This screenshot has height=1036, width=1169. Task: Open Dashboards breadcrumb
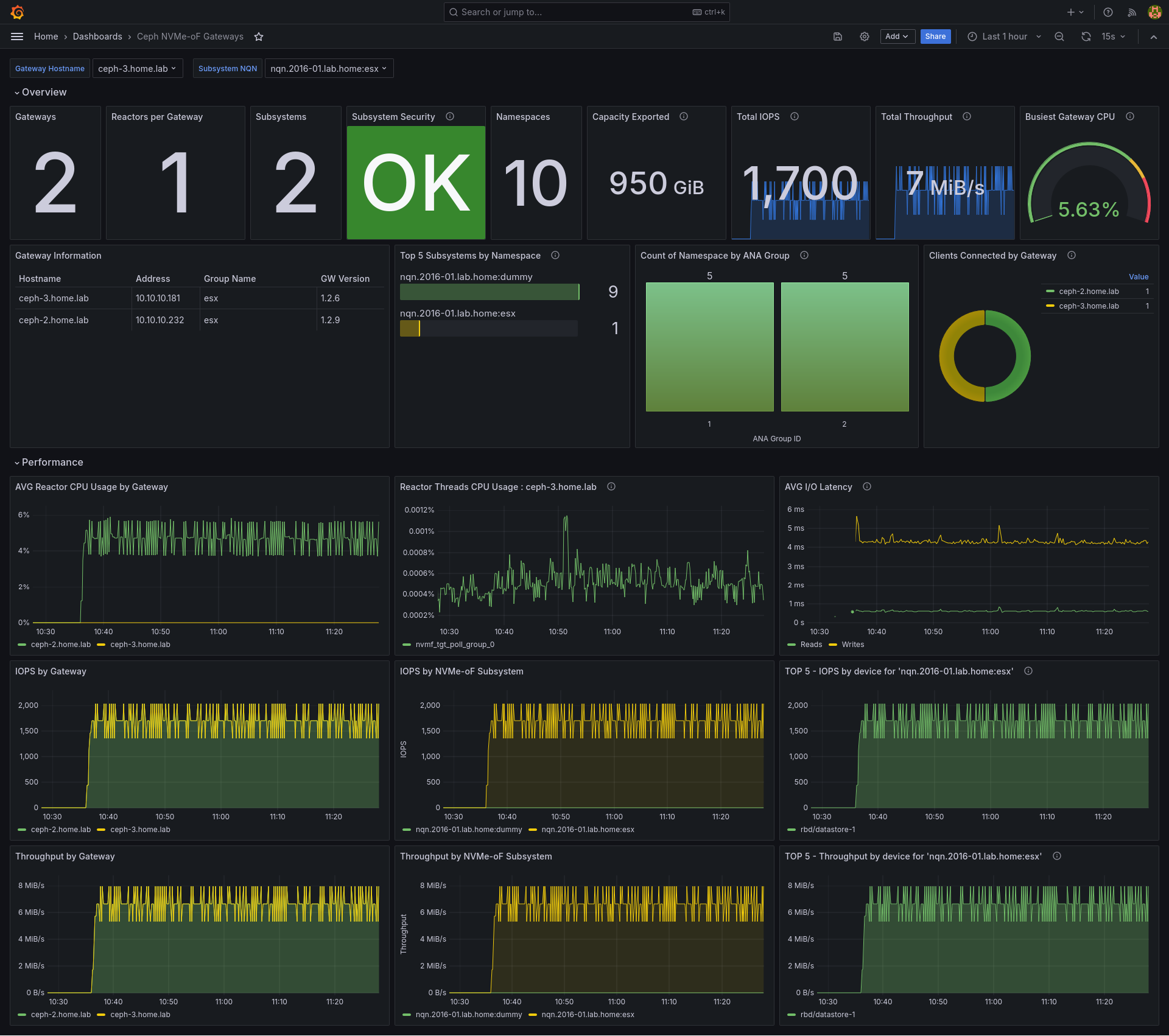tap(97, 37)
